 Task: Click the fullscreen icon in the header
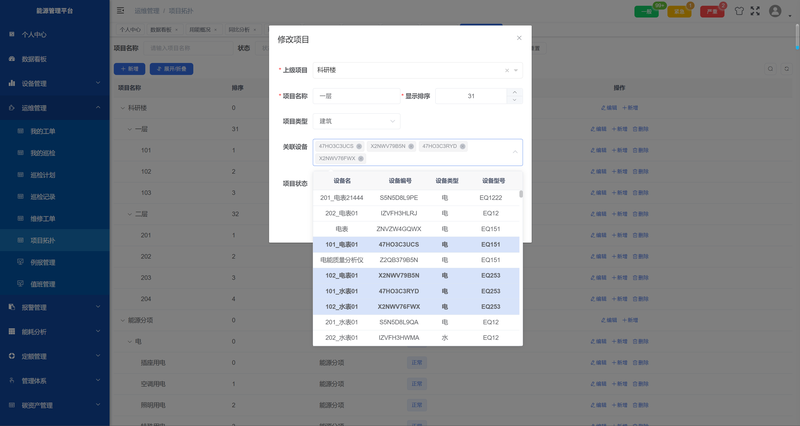[755, 11]
